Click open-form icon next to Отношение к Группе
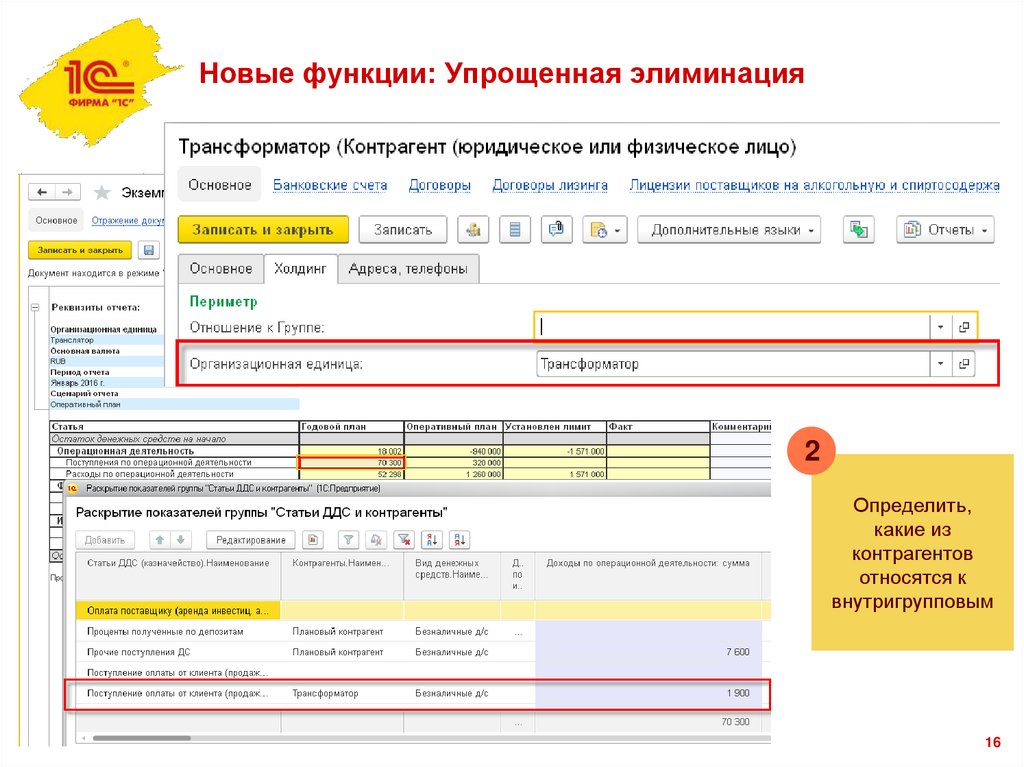Viewport: 1024px width, 767px height. click(x=964, y=327)
